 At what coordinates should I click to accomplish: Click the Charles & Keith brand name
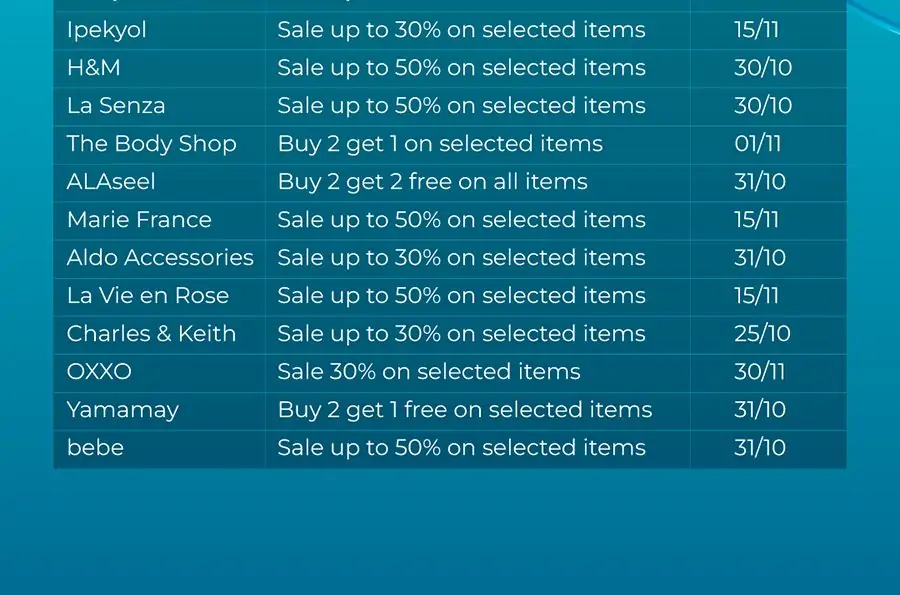tap(152, 333)
